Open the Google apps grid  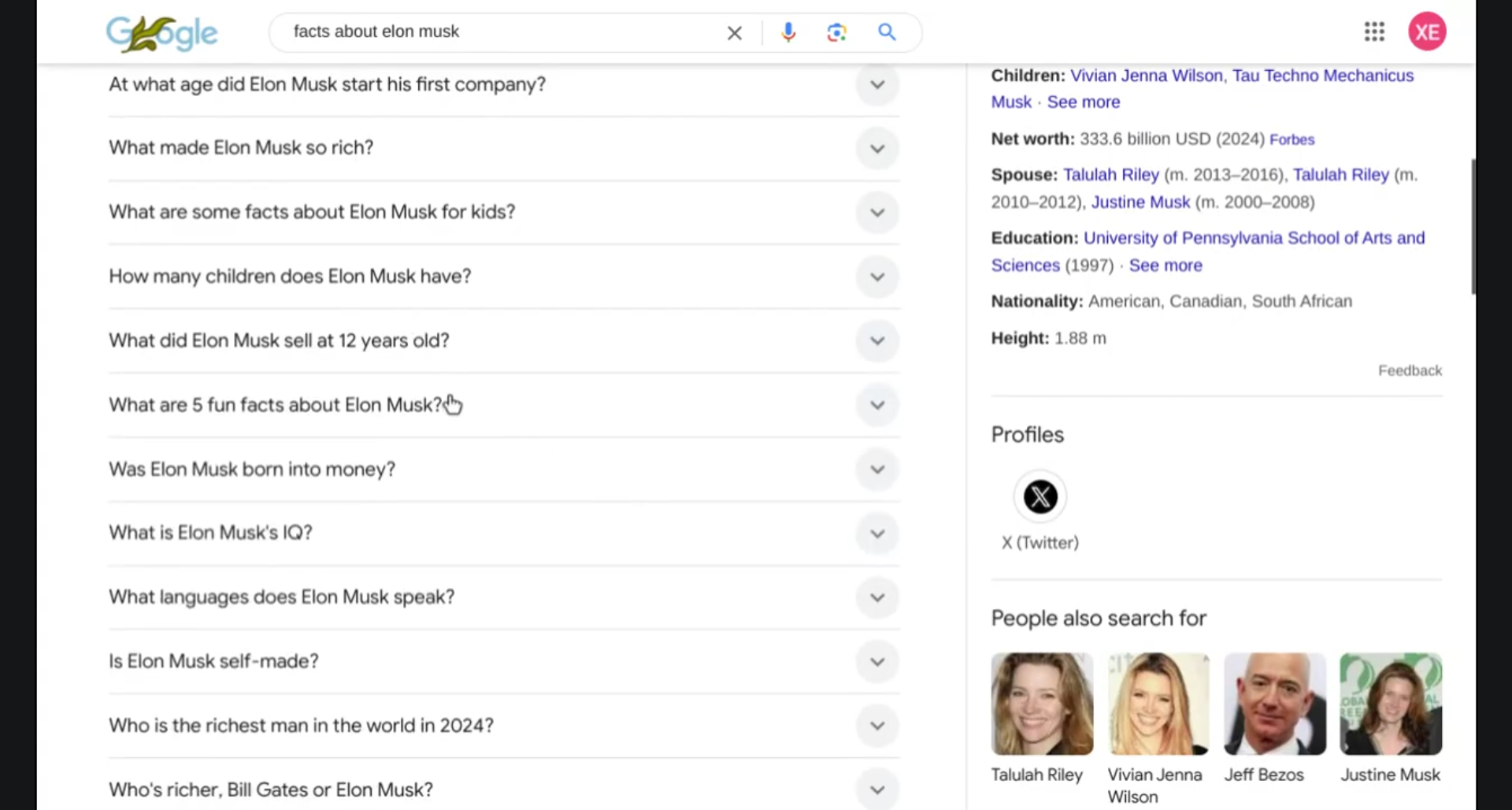pos(1374,32)
